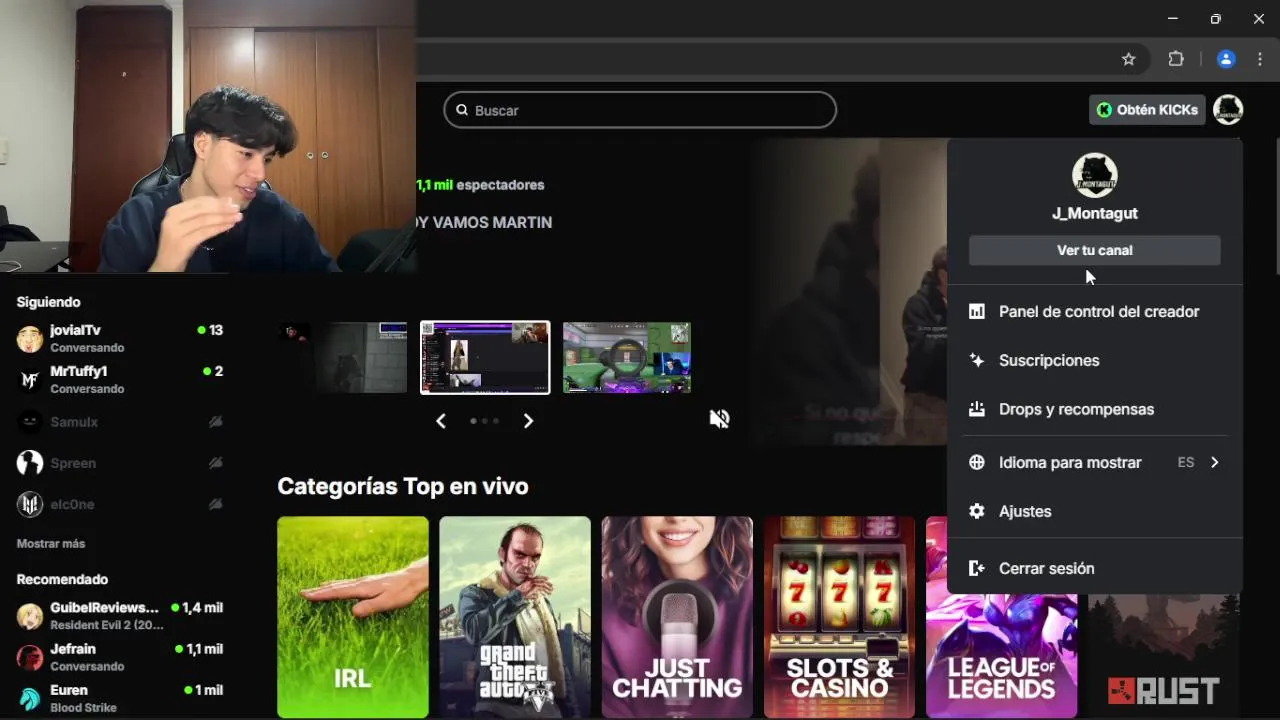Open Ver tu canal
Screen dimensions: 1280x720
coord(1095,250)
